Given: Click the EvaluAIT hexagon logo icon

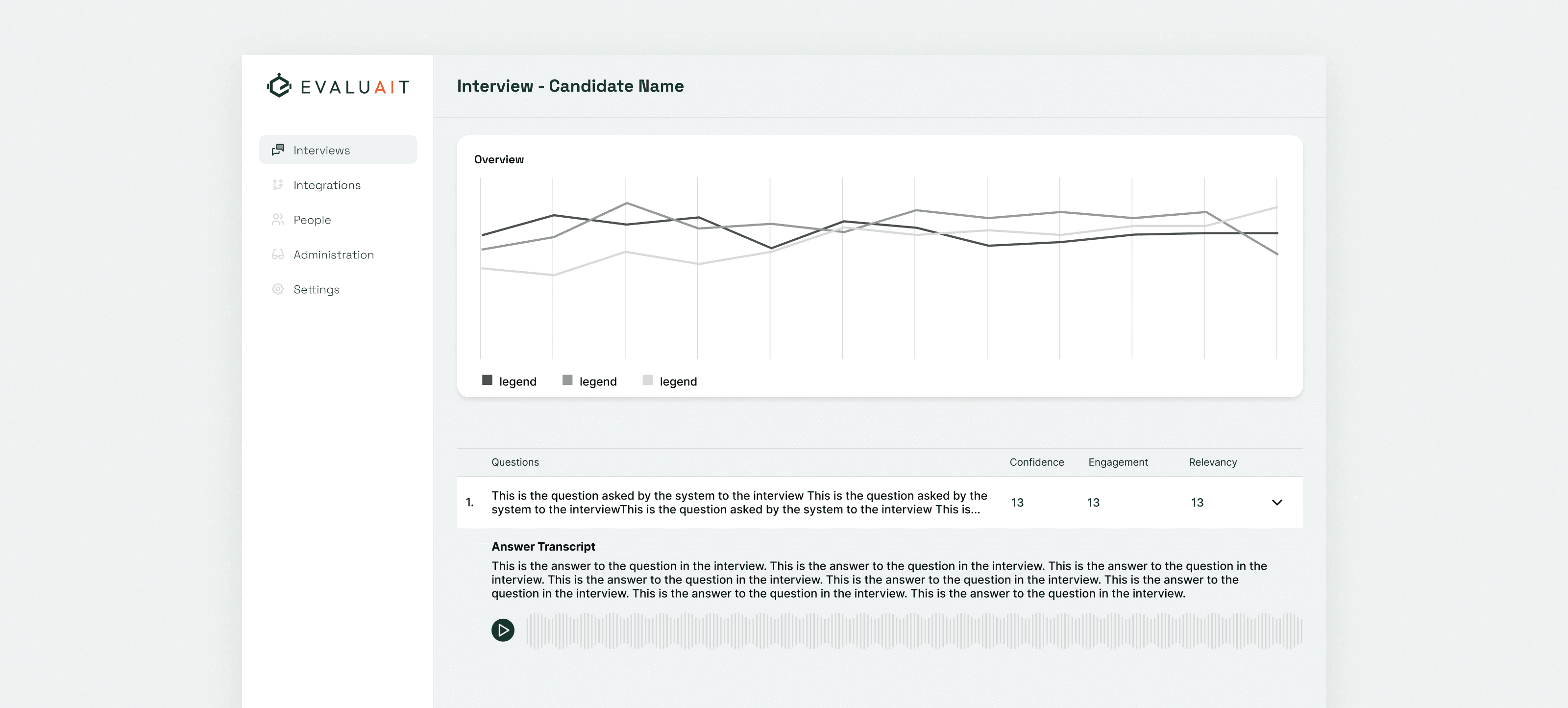Looking at the screenshot, I should pyautogui.click(x=279, y=86).
